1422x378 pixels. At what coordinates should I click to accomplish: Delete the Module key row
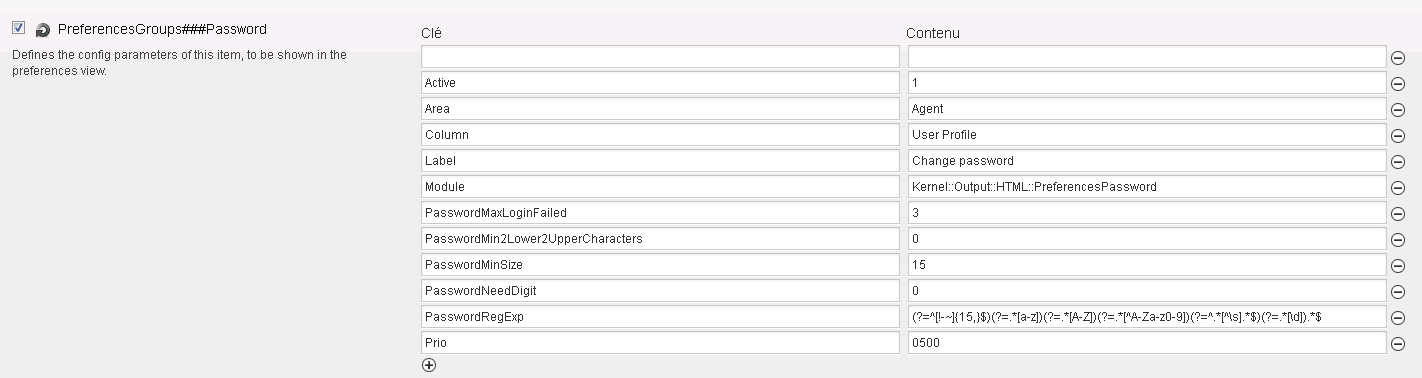pos(1398,187)
